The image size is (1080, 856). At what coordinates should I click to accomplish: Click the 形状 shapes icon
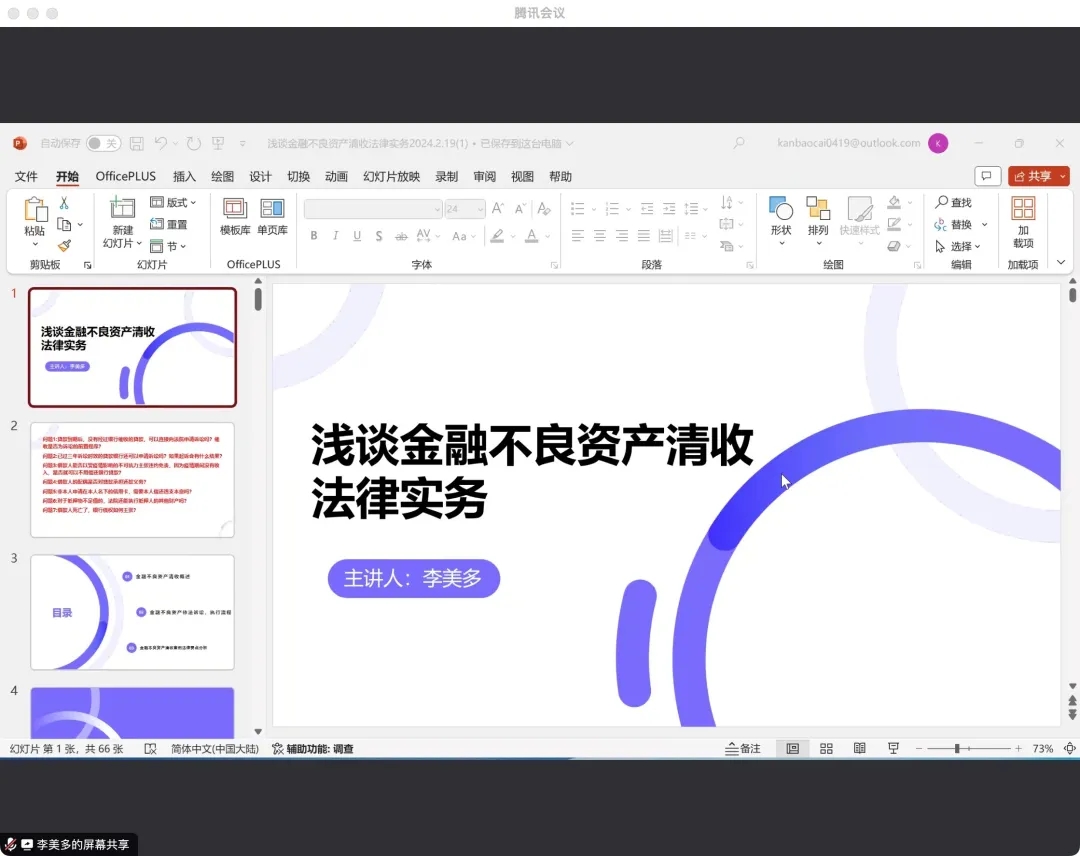point(781,216)
